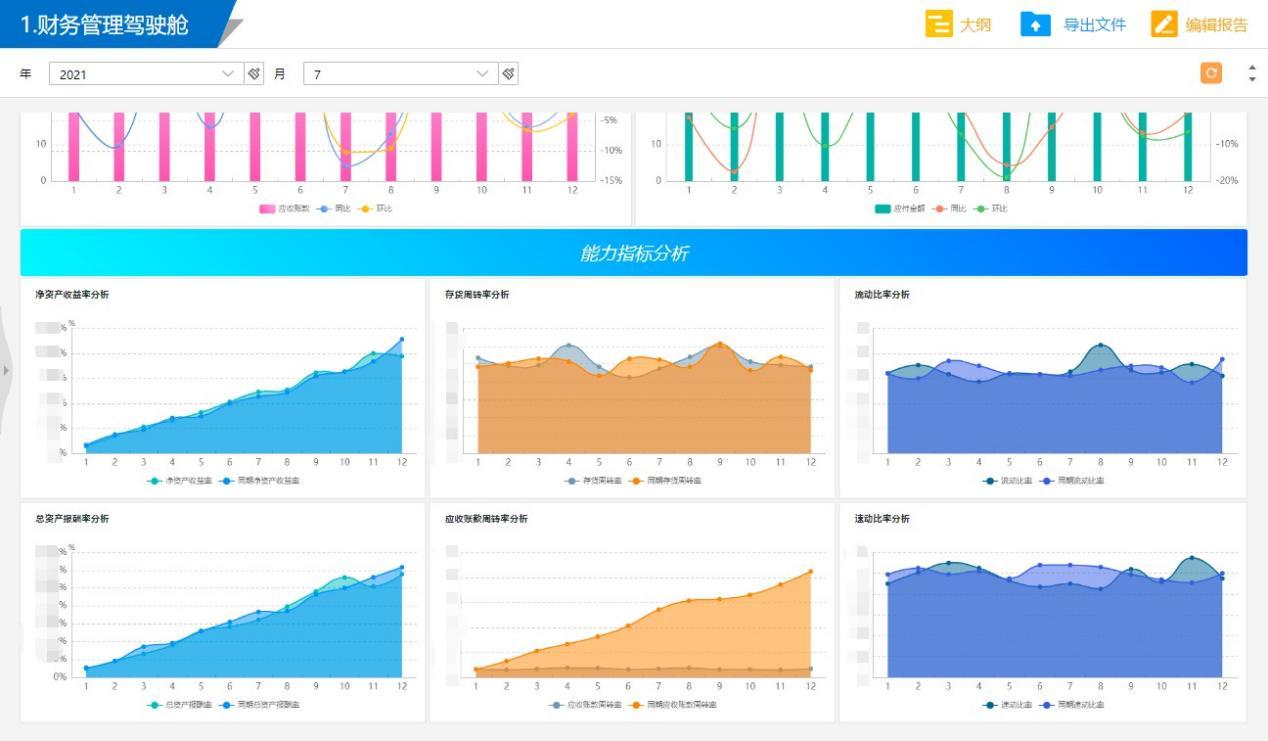Screen dimensions: 1268x741
Task: Clear the year filter with its eraser icon
Action: (x=254, y=73)
